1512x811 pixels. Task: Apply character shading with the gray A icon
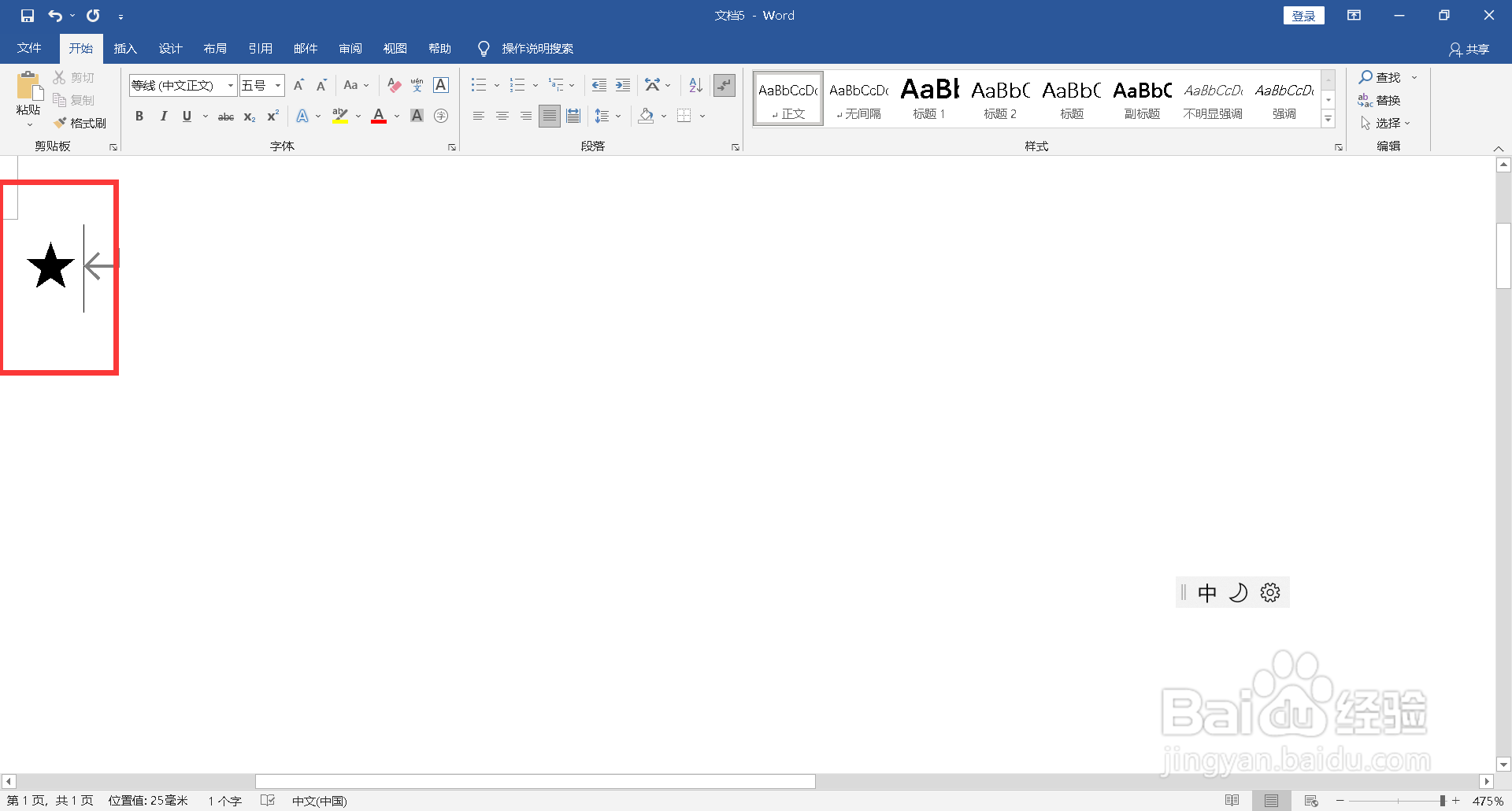pos(417,116)
